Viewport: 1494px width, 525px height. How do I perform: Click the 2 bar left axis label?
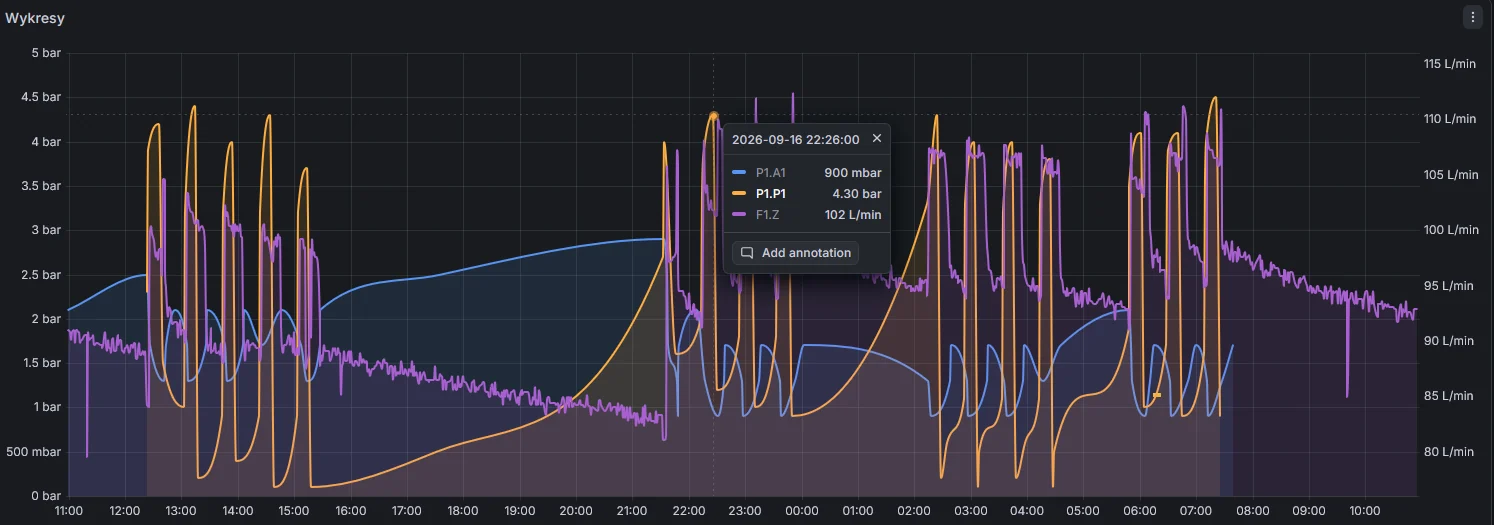[x=46, y=319]
